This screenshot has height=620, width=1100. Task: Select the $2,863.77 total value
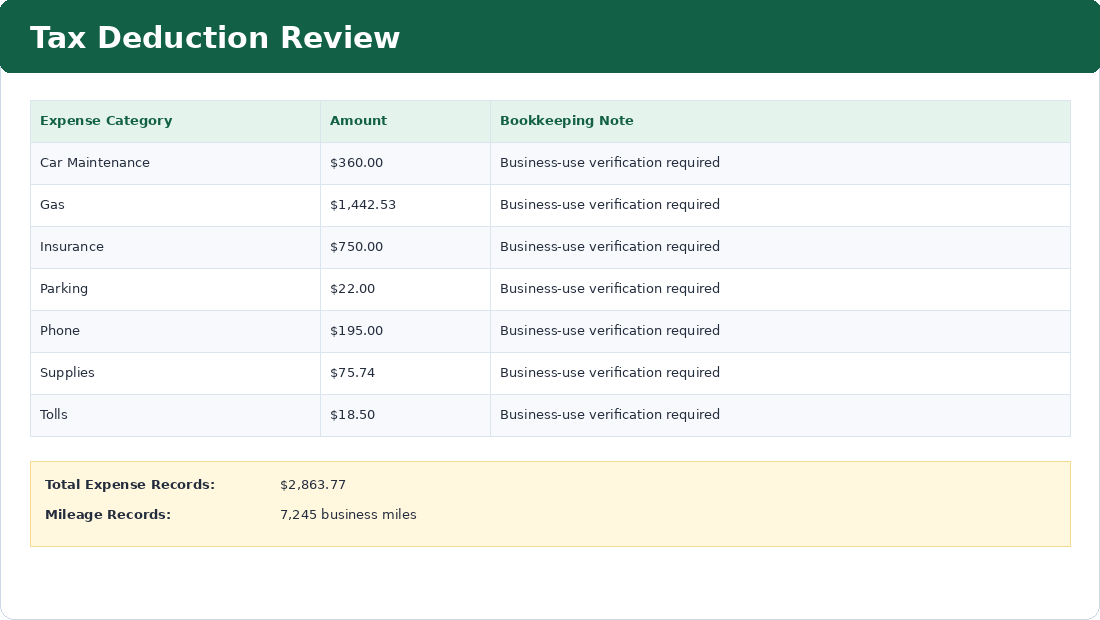click(x=313, y=485)
